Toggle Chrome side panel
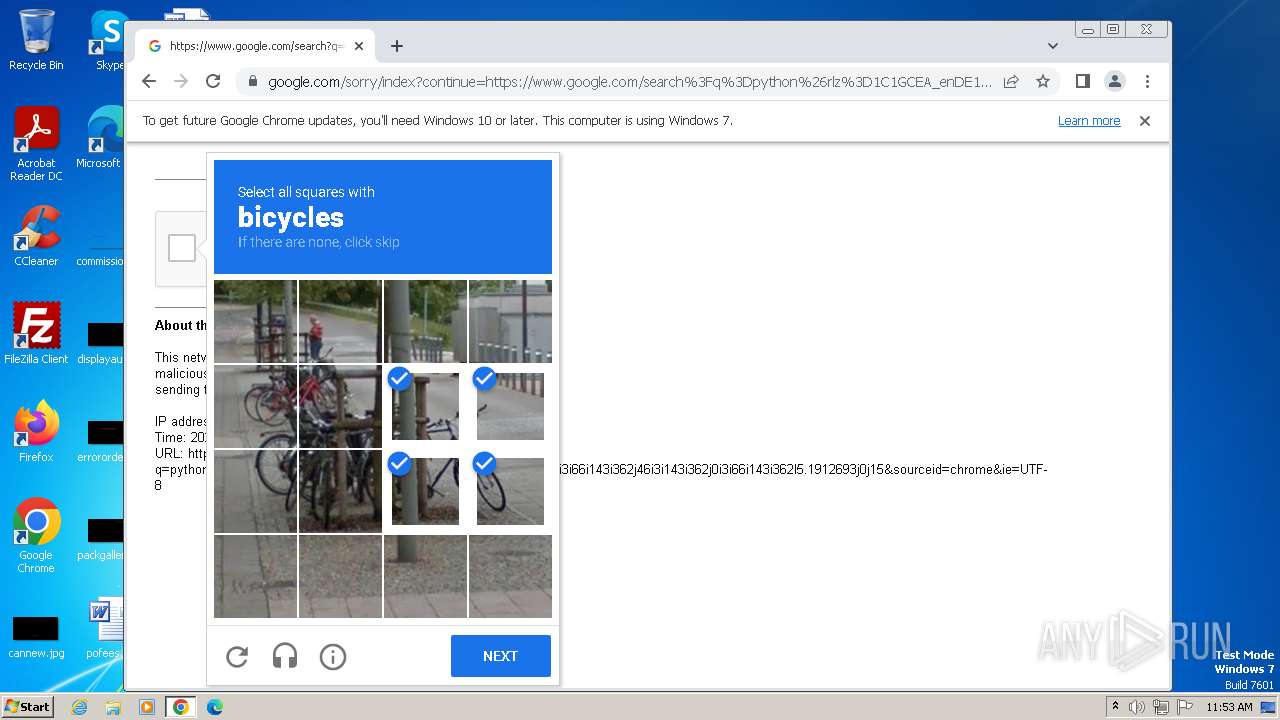Image resolution: width=1280 pixels, height=720 pixels. coord(1082,82)
